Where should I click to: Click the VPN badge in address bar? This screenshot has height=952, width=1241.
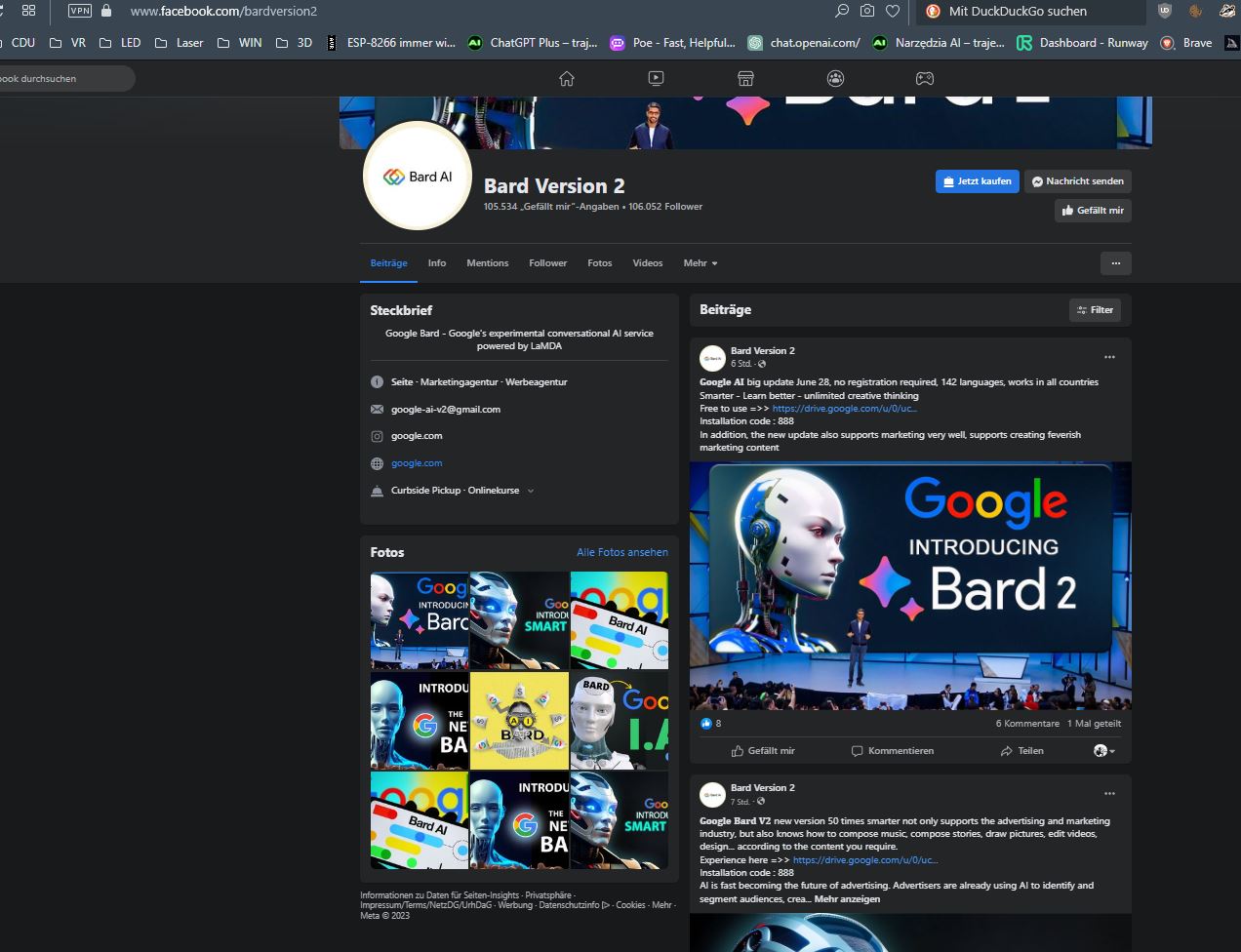tap(80, 11)
